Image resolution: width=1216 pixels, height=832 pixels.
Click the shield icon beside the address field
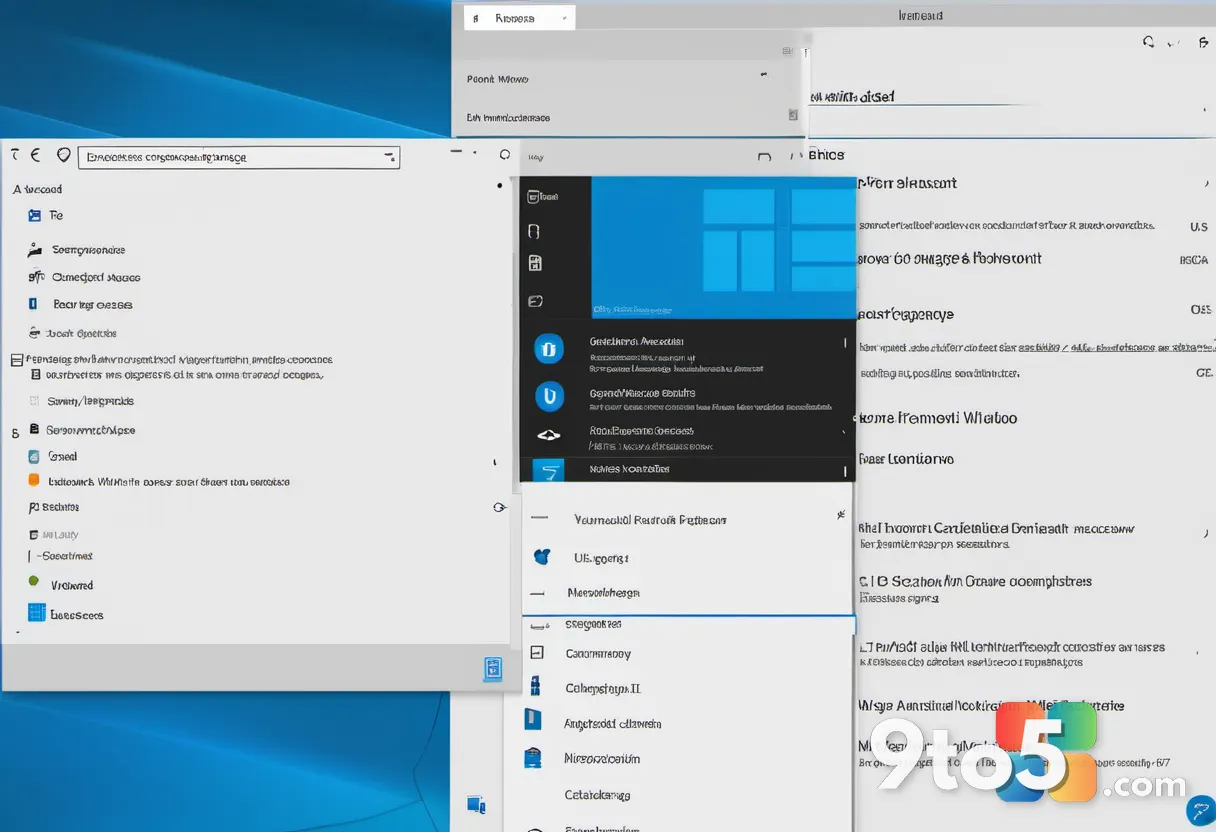(x=64, y=155)
